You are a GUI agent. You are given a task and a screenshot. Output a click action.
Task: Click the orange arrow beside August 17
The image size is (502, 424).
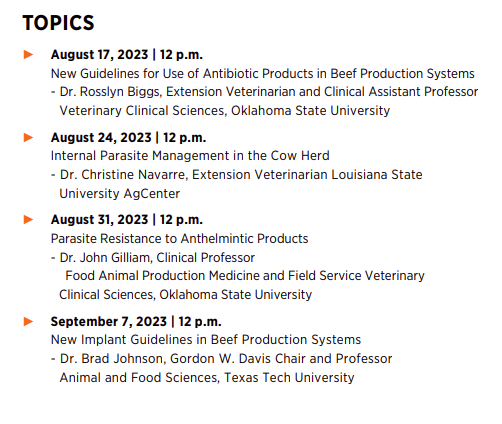[28, 54]
